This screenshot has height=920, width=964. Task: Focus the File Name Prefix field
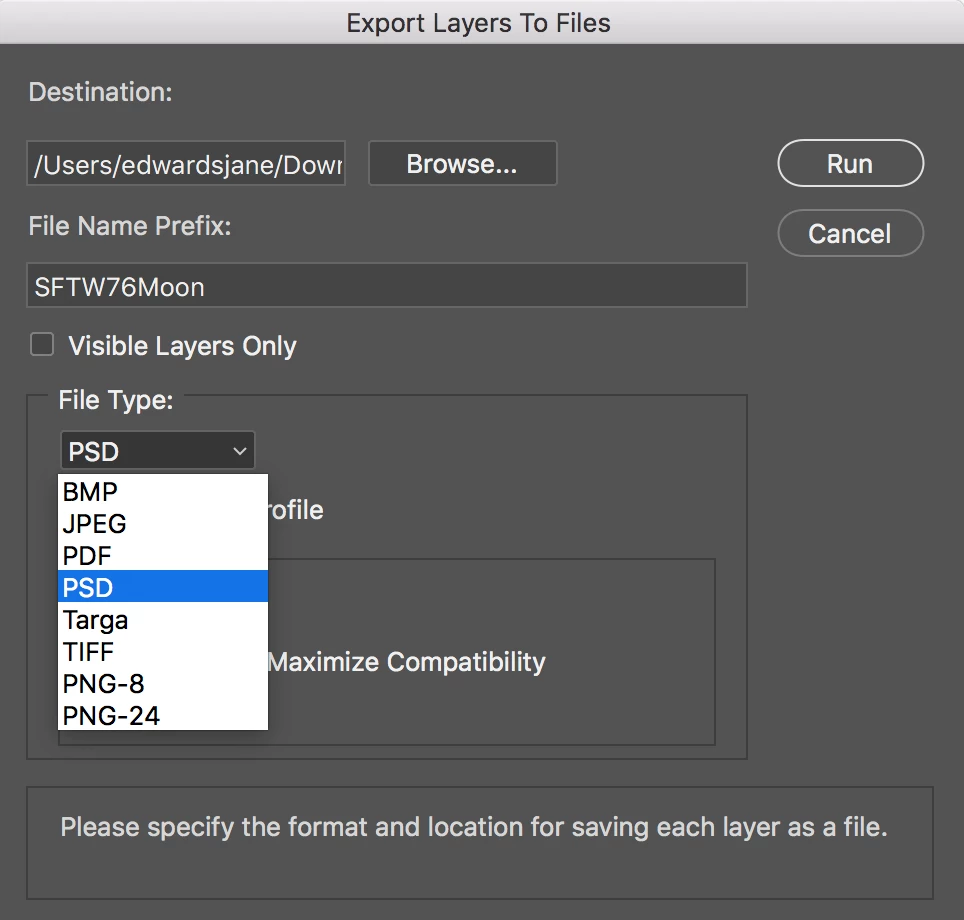[387, 285]
